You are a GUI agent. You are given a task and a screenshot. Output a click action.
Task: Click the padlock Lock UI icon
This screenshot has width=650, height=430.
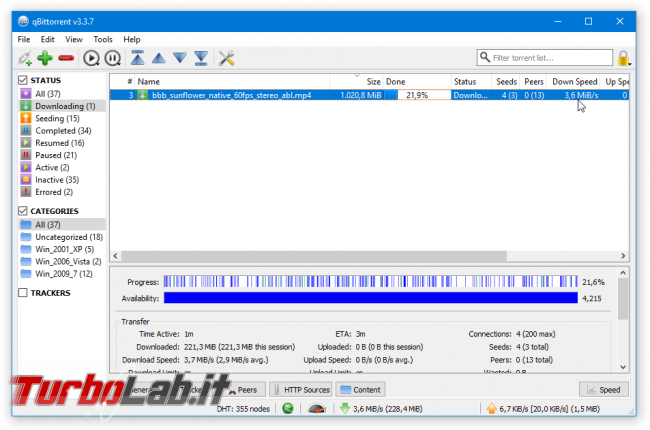pos(623,58)
